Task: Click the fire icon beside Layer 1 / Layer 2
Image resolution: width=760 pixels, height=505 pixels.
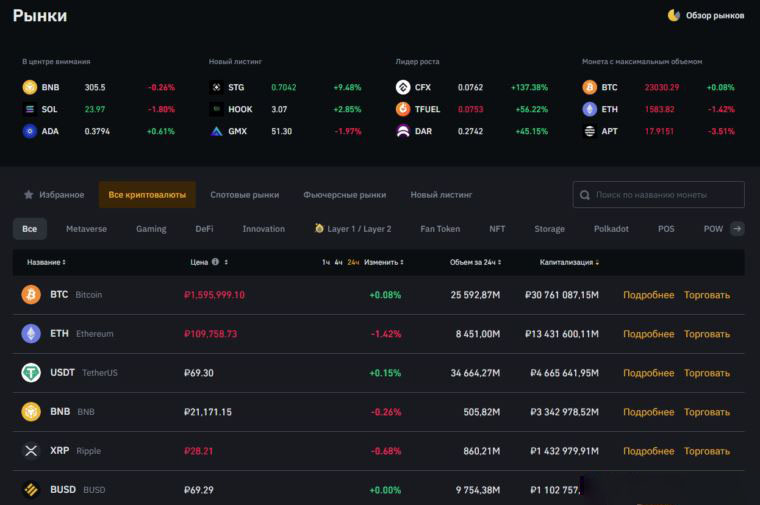Action: tap(319, 228)
